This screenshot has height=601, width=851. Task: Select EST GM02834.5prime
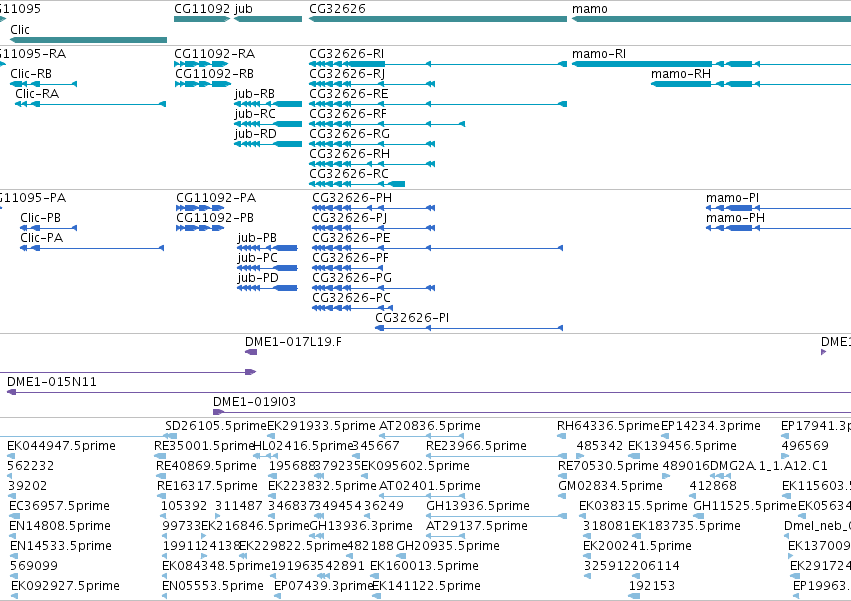coord(562,496)
